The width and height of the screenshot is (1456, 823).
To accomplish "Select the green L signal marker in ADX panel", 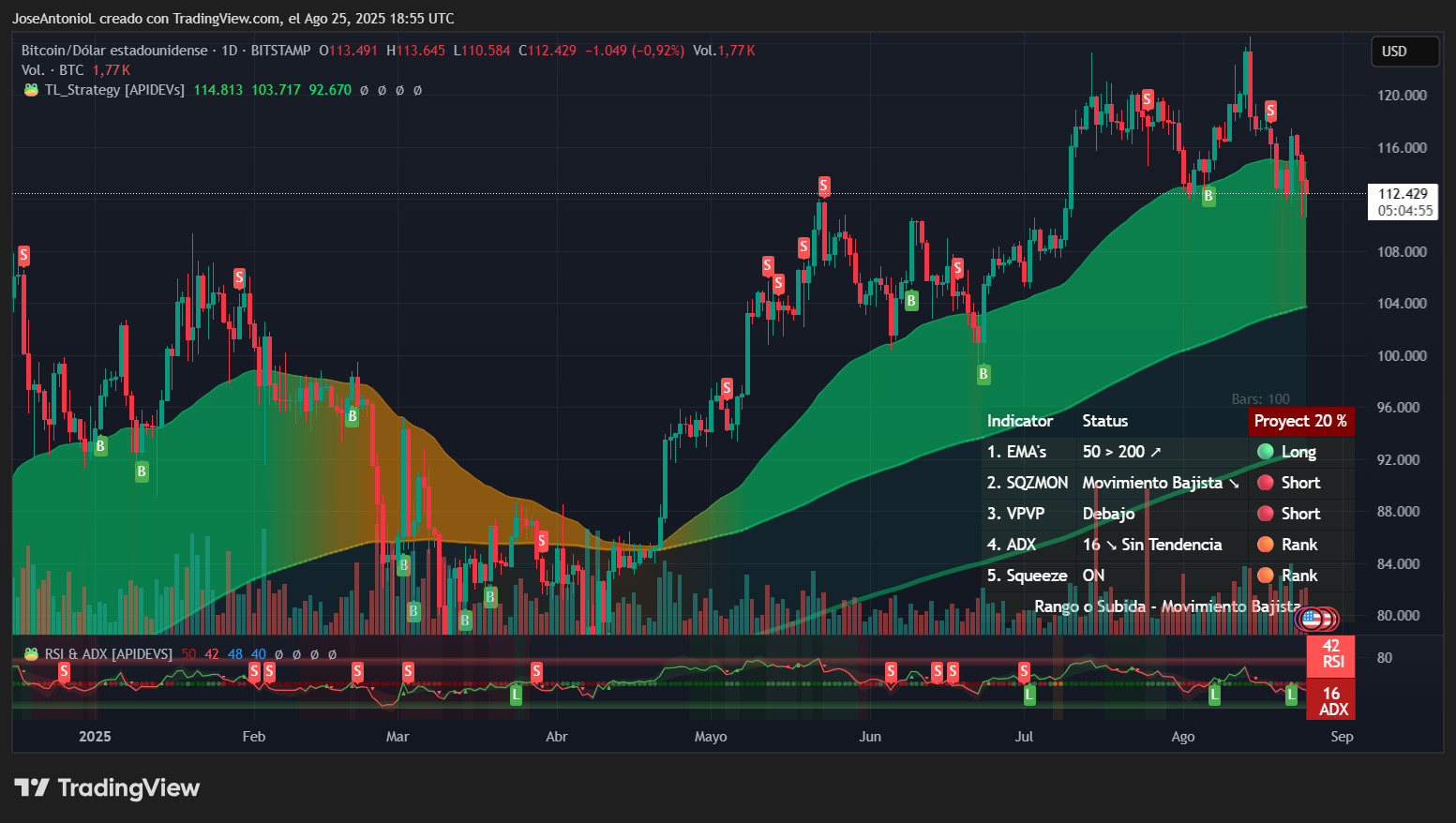I will [515, 695].
